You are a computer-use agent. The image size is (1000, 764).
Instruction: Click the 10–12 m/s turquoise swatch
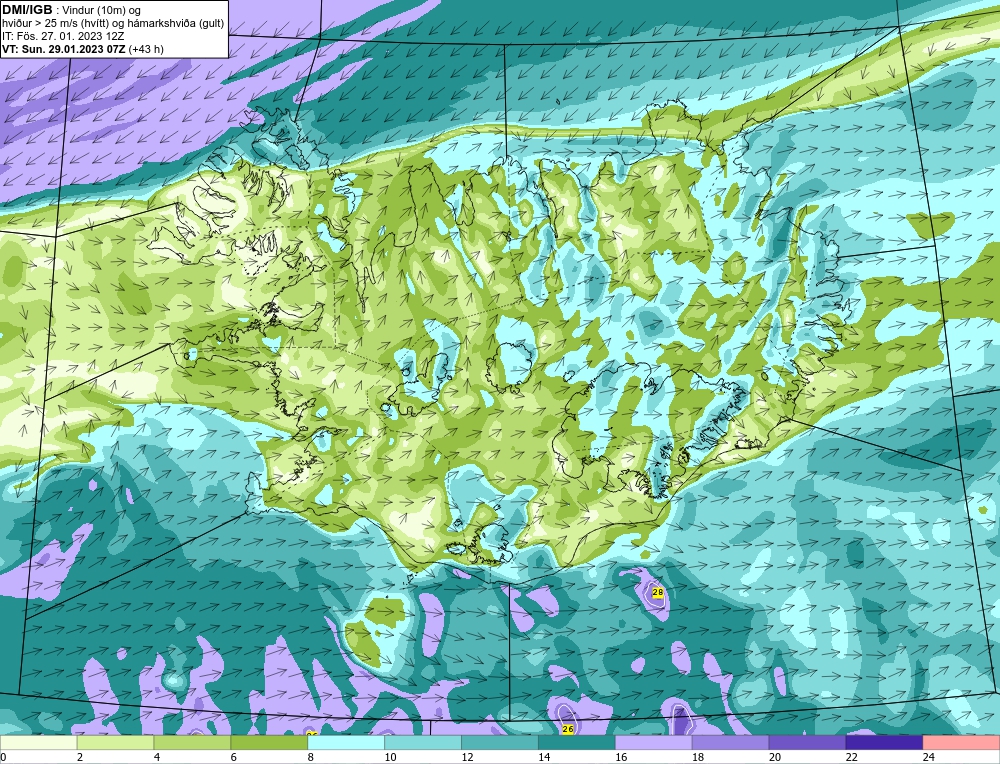[x=423, y=743]
